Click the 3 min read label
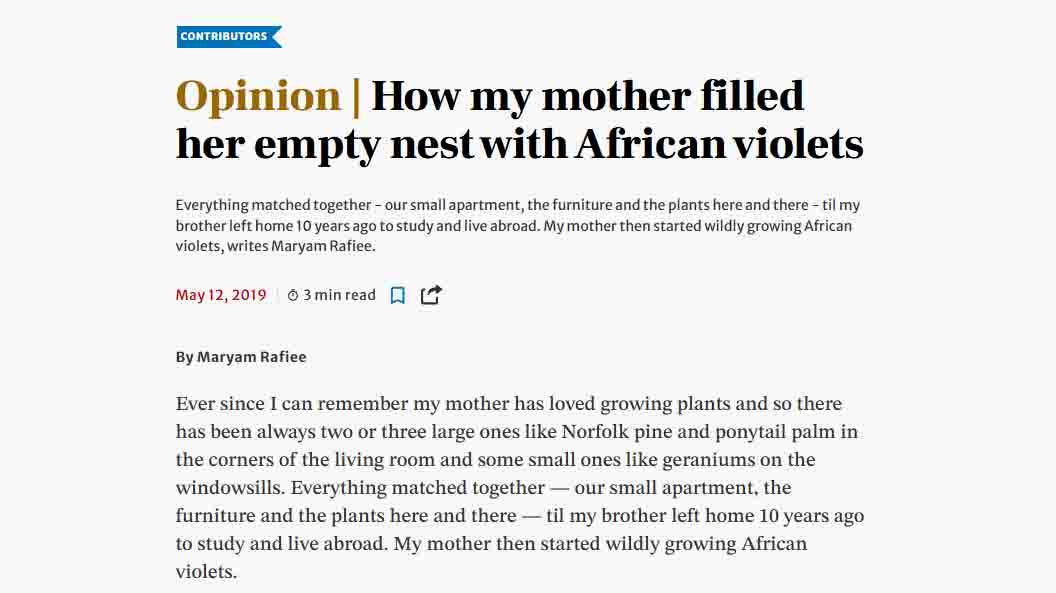1056x593 pixels. [339, 295]
